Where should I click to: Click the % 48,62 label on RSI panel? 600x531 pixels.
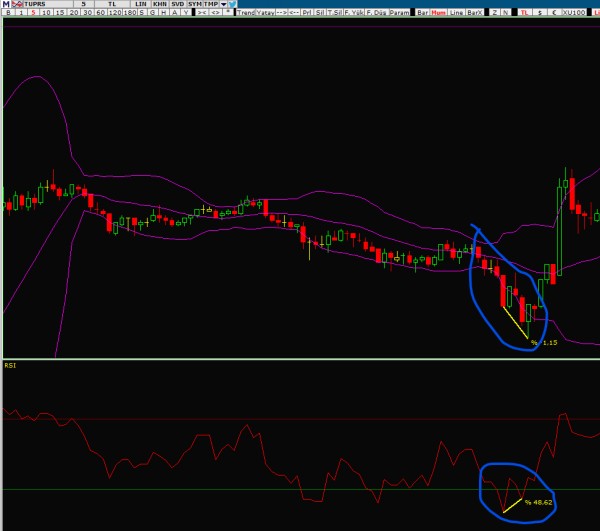539,502
